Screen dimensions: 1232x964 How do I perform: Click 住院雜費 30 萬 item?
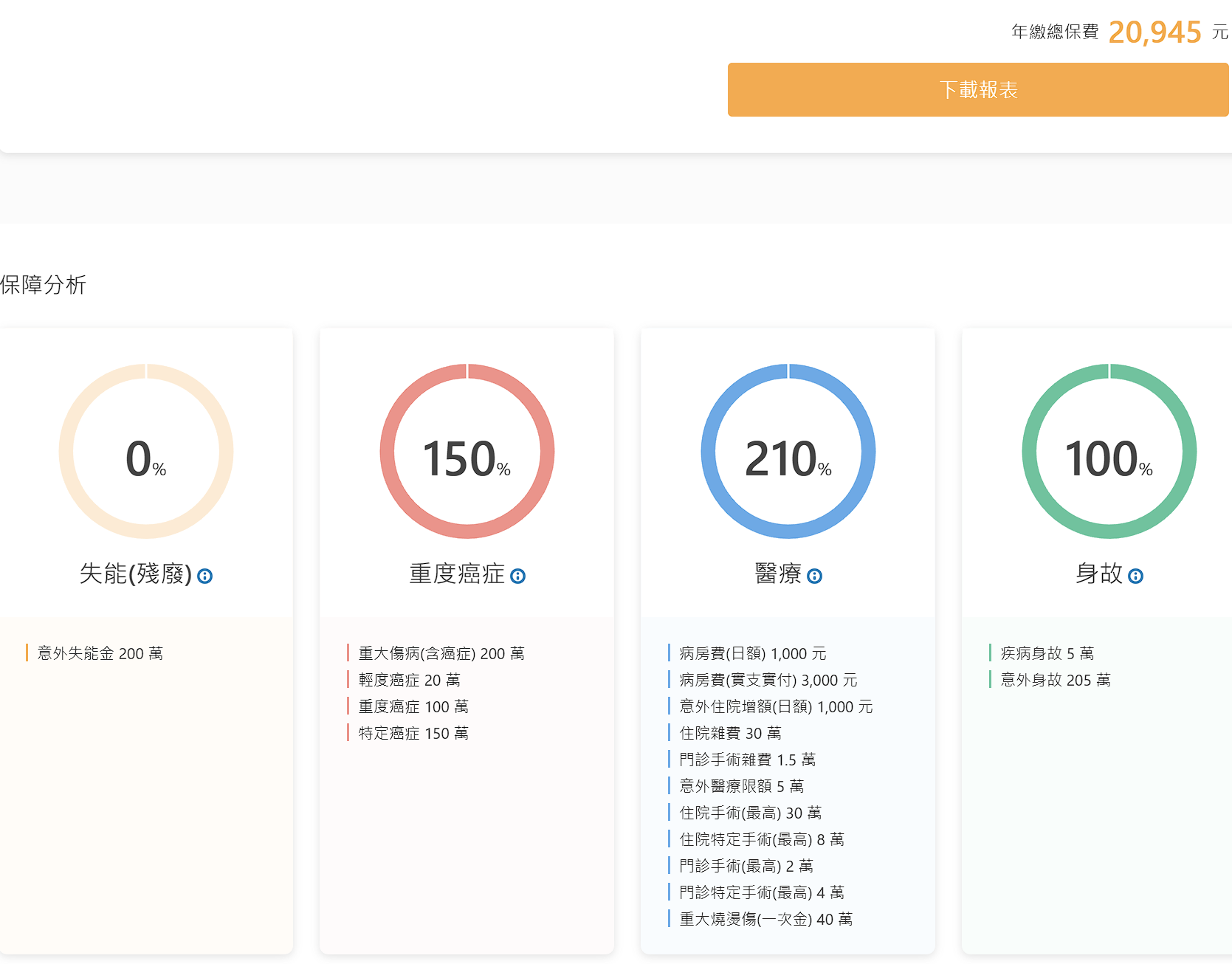[731, 733]
